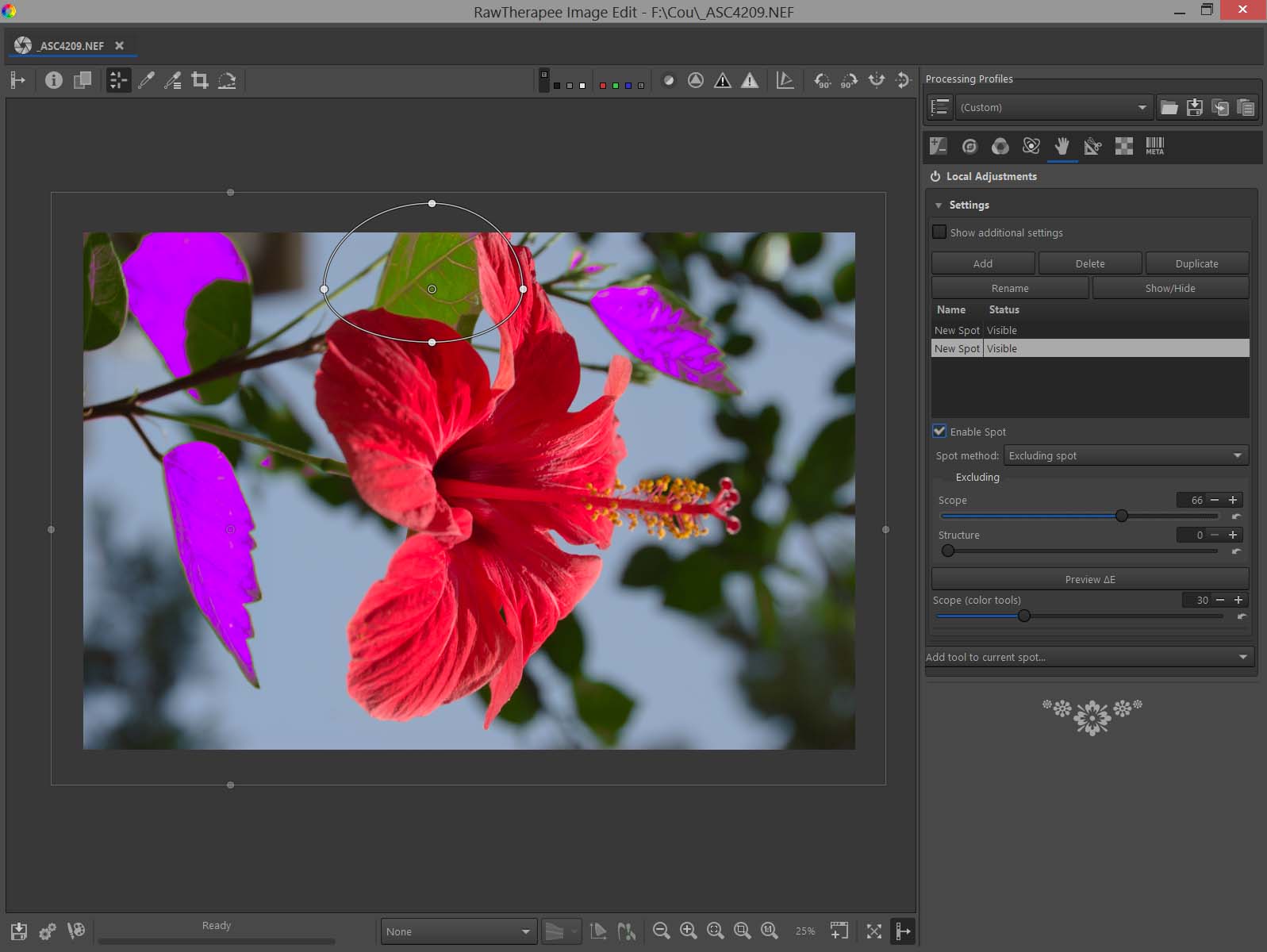
Task: Click the Scope slider handle
Action: [1121, 516]
